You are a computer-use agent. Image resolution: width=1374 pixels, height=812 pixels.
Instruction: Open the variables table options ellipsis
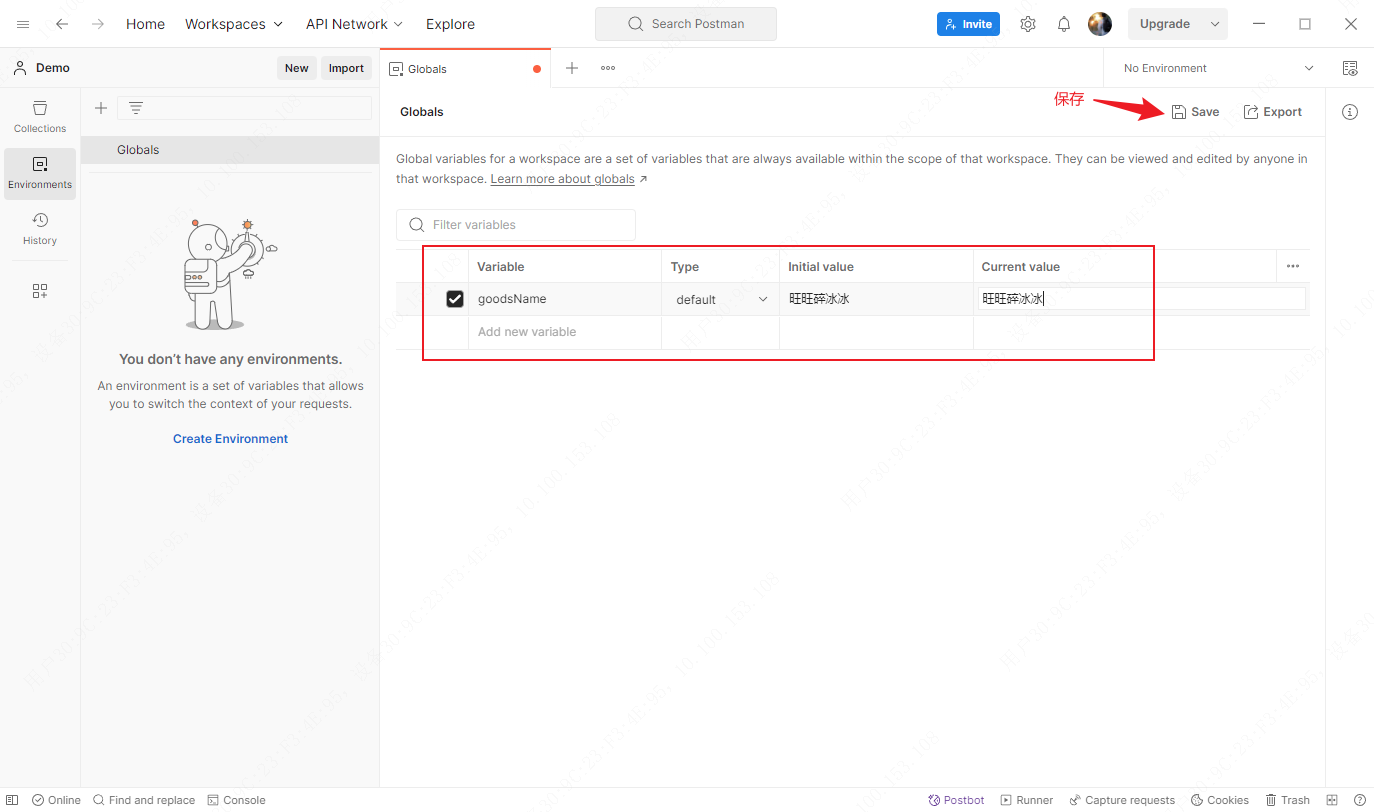point(1293,266)
